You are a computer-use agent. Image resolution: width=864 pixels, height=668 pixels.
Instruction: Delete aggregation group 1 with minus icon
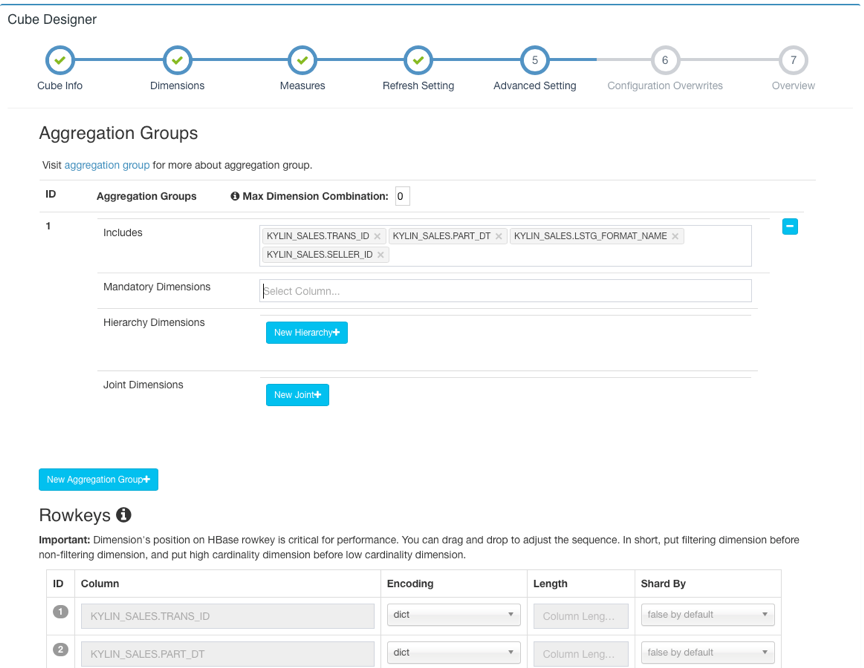pos(790,227)
